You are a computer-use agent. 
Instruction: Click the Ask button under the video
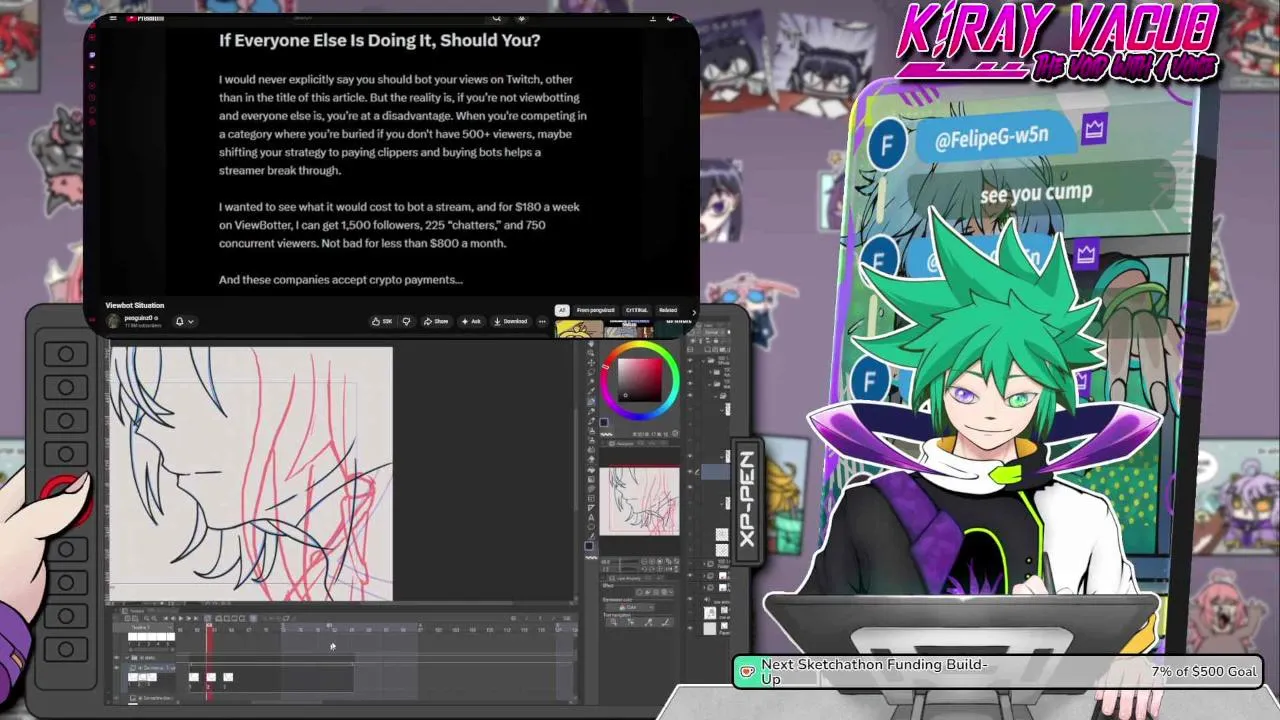click(471, 321)
